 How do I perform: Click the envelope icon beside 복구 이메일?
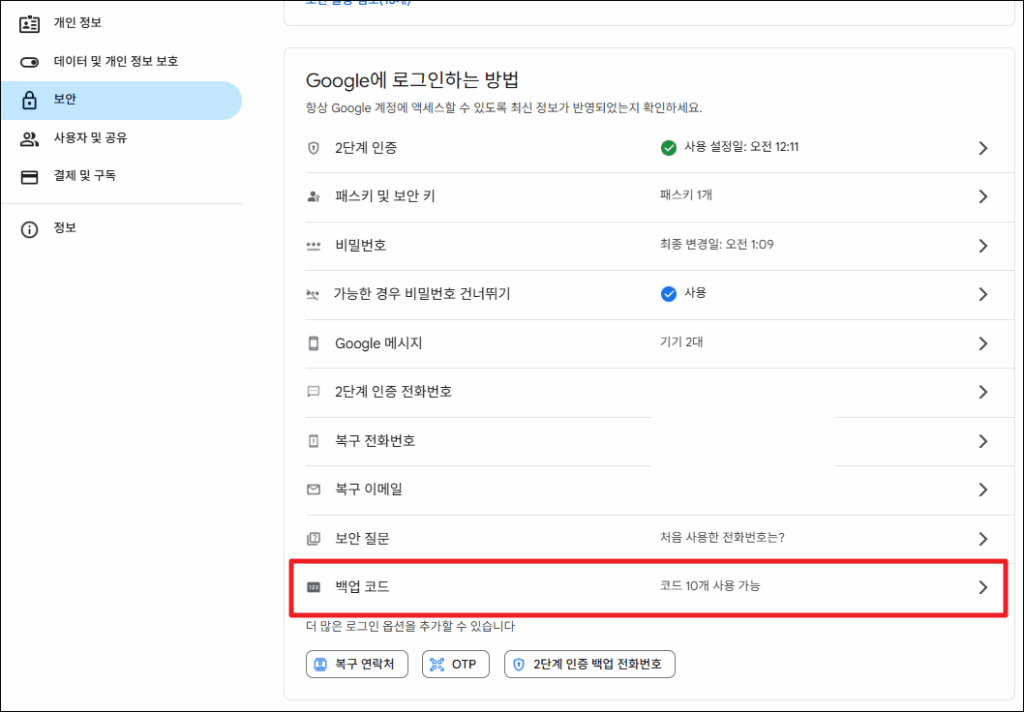tap(313, 490)
